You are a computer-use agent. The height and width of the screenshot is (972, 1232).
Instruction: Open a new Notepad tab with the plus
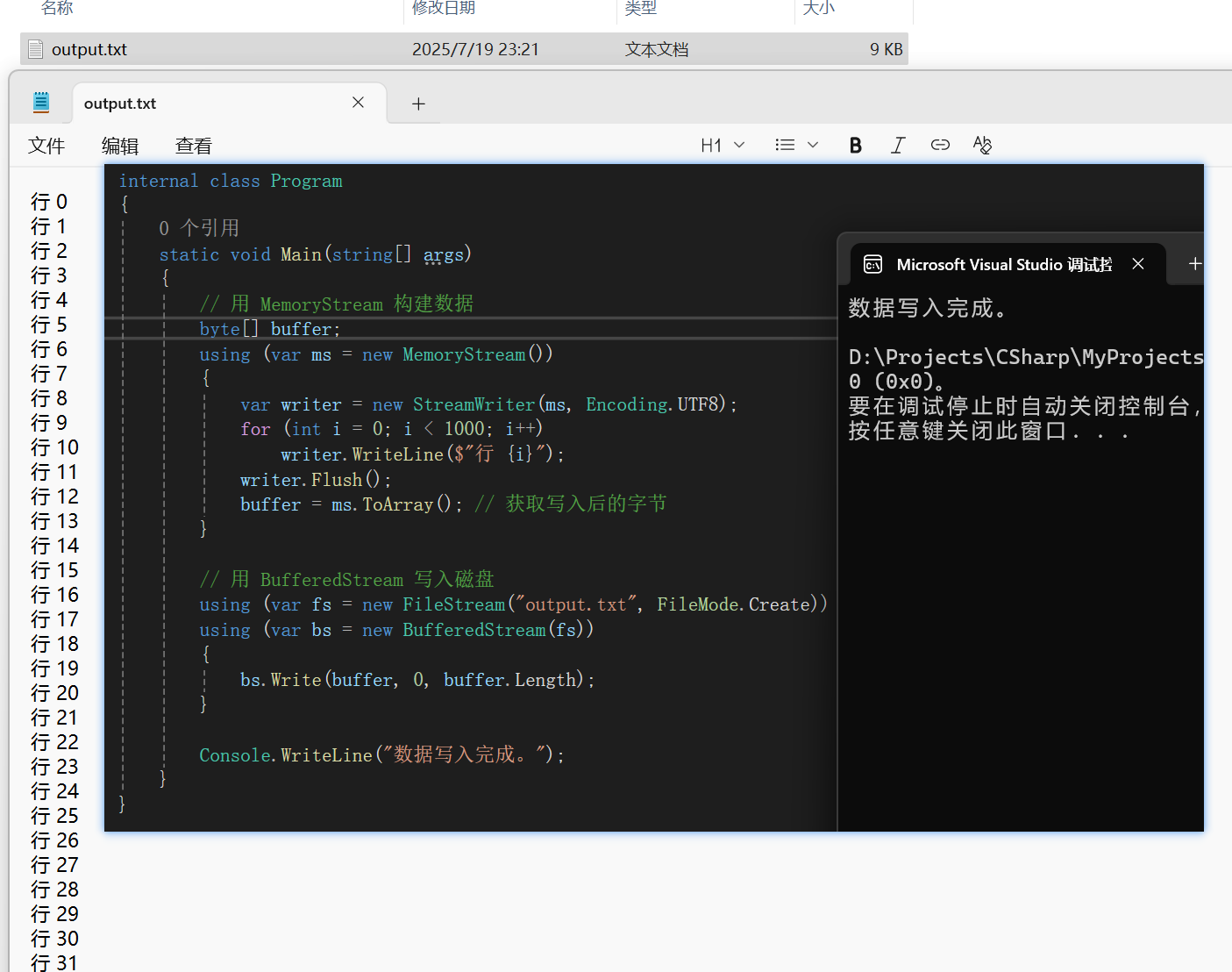(x=418, y=104)
